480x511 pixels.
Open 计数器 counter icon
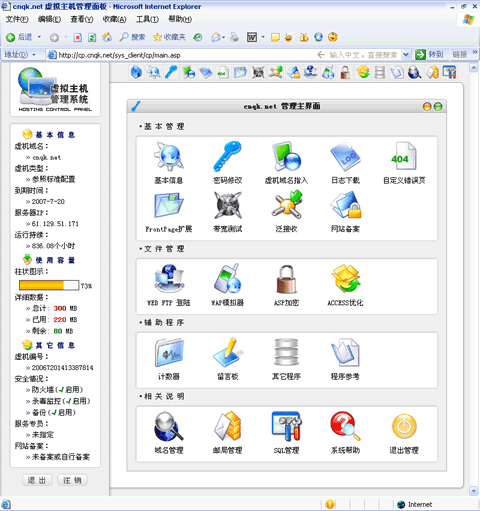pos(169,353)
